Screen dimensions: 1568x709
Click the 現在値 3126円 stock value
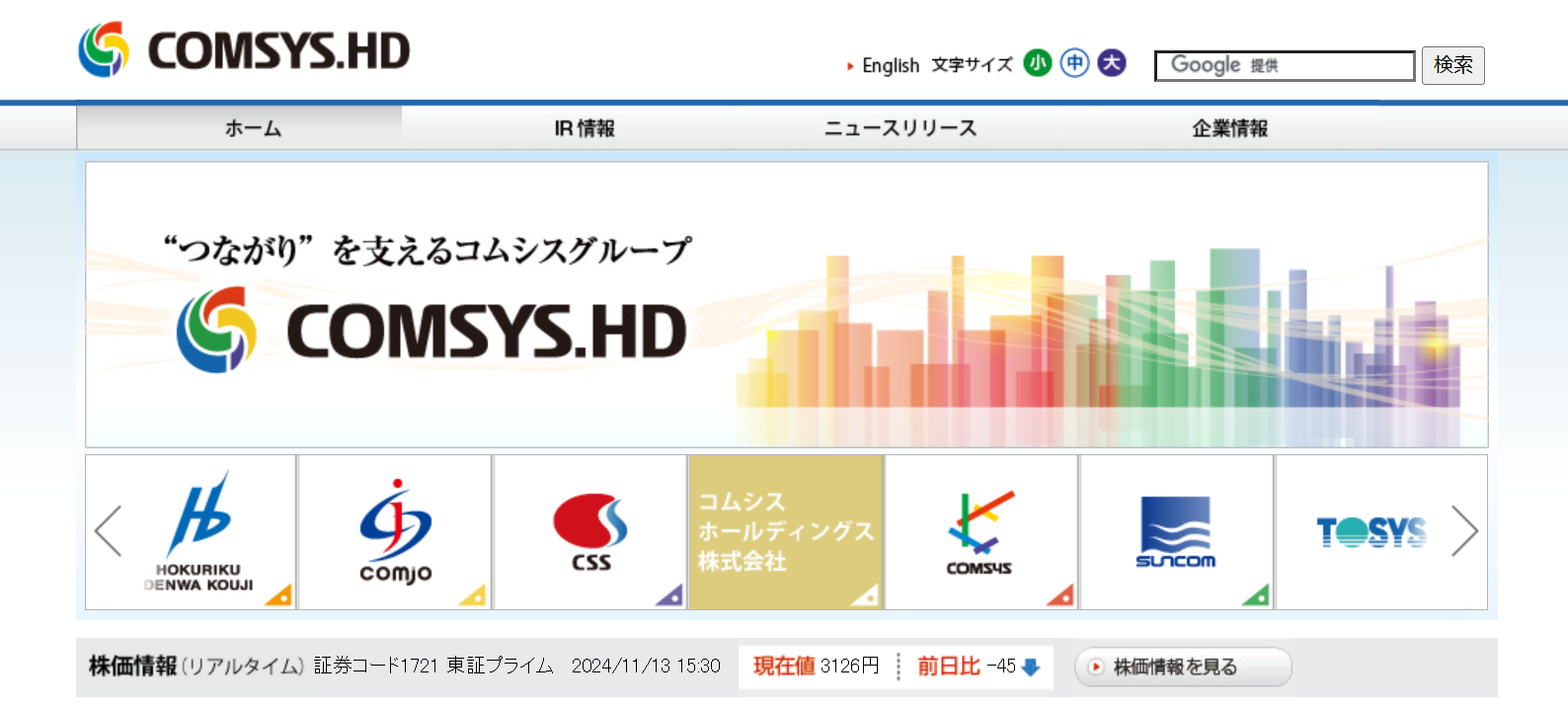(x=816, y=667)
